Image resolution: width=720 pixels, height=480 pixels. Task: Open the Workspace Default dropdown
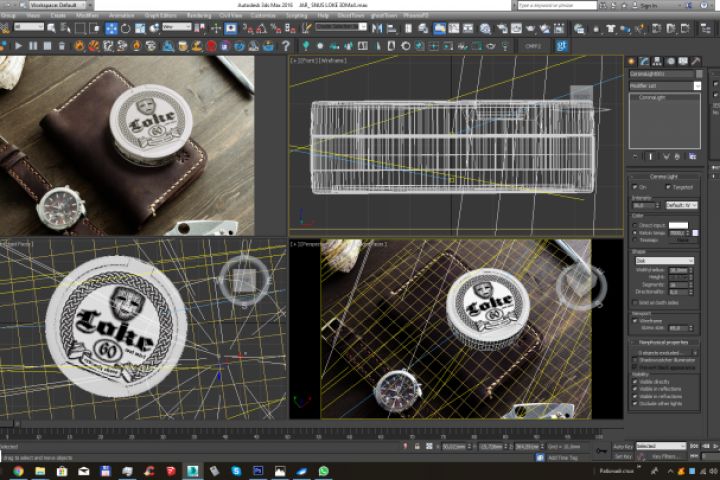click(58, 5)
